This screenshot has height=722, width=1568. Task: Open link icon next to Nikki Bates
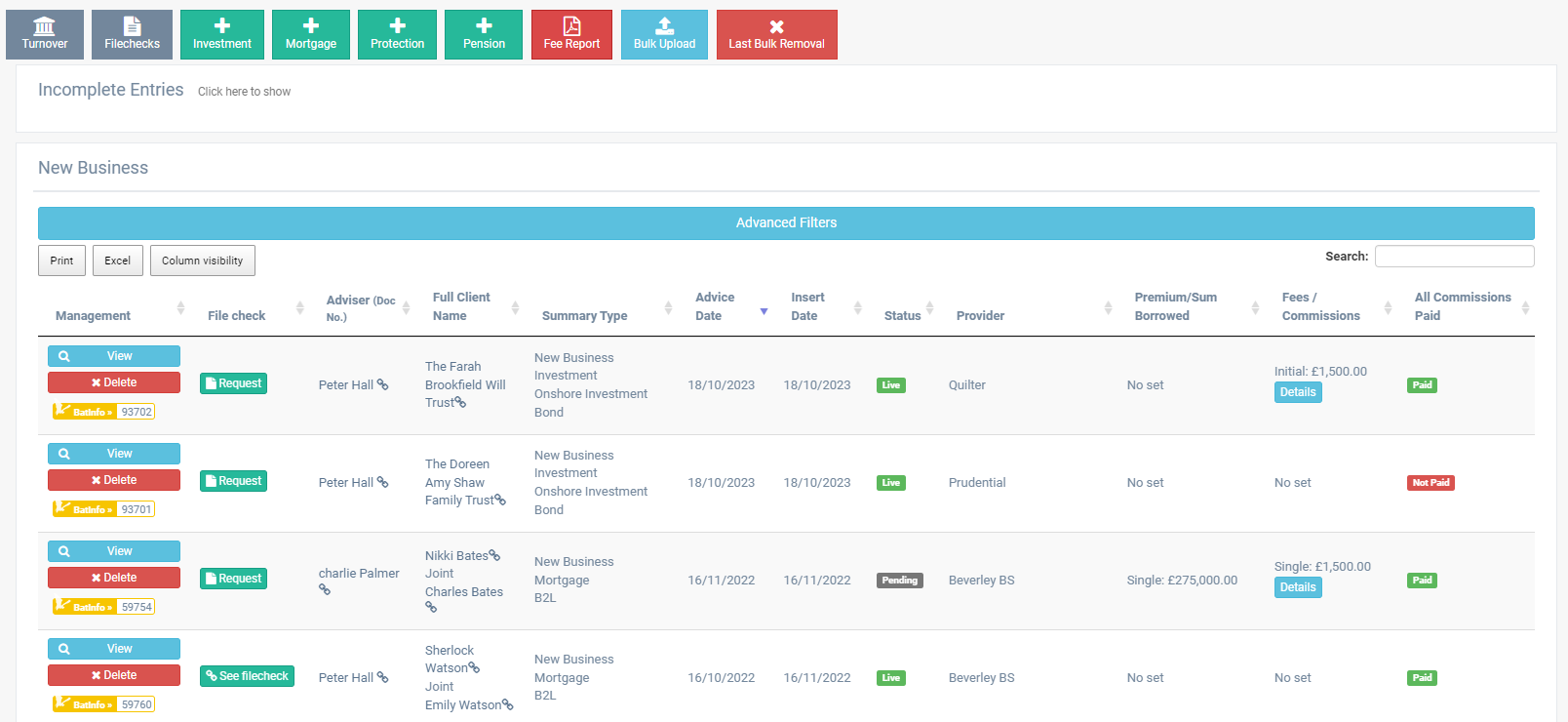point(494,555)
